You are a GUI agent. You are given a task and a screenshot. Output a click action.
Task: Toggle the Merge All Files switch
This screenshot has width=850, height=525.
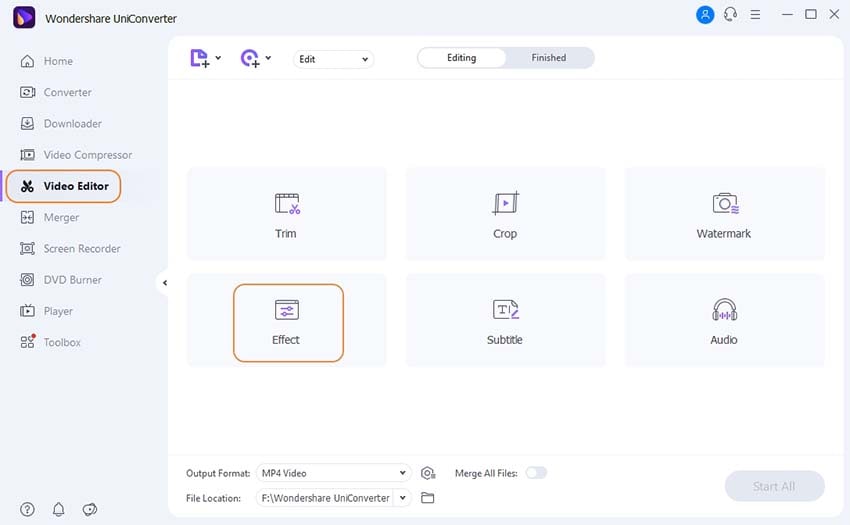[x=536, y=473]
